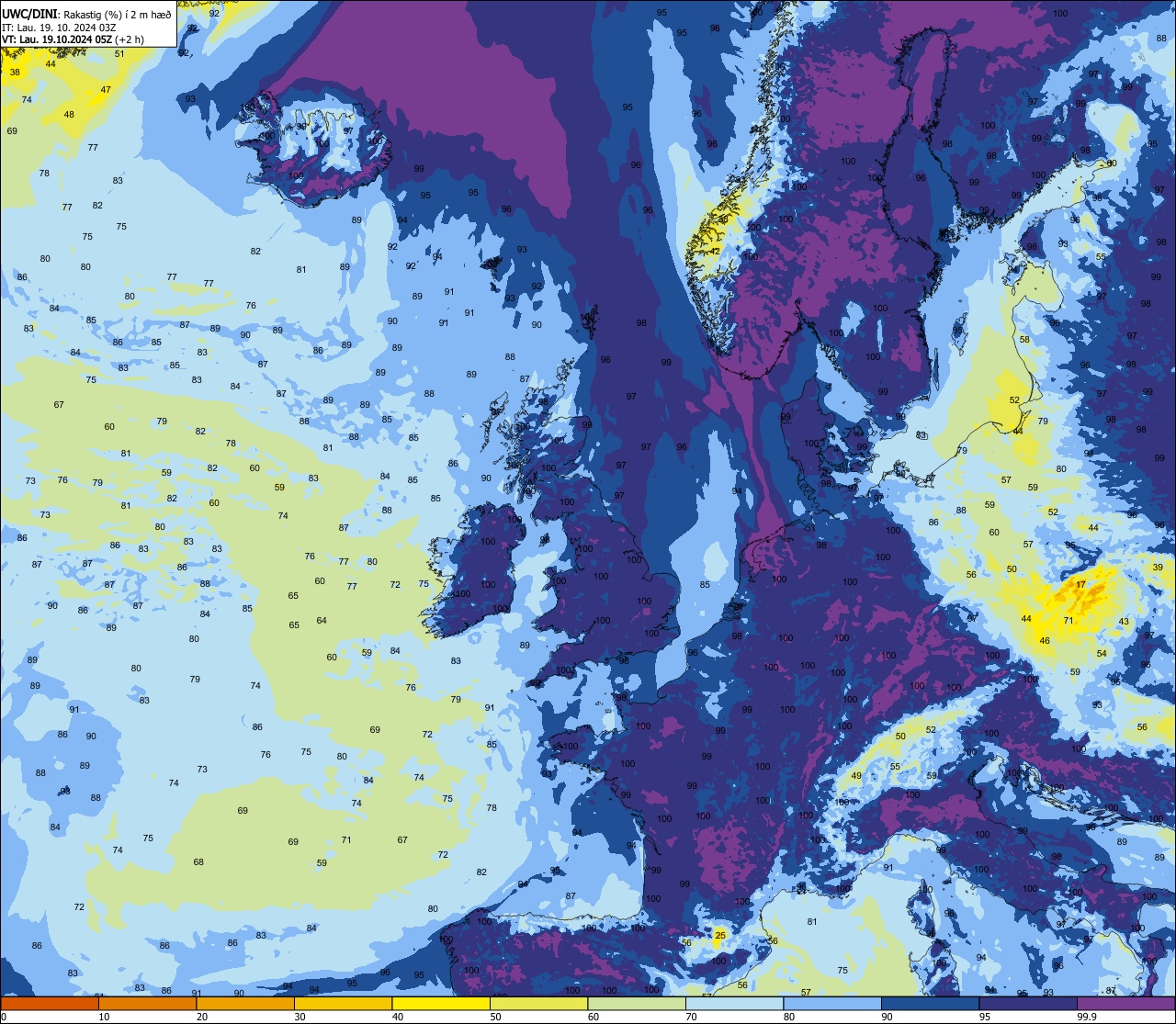Image resolution: width=1176 pixels, height=1024 pixels.
Task: Click the 95–99.9 navy legend segment
Action: [1028, 1003]
